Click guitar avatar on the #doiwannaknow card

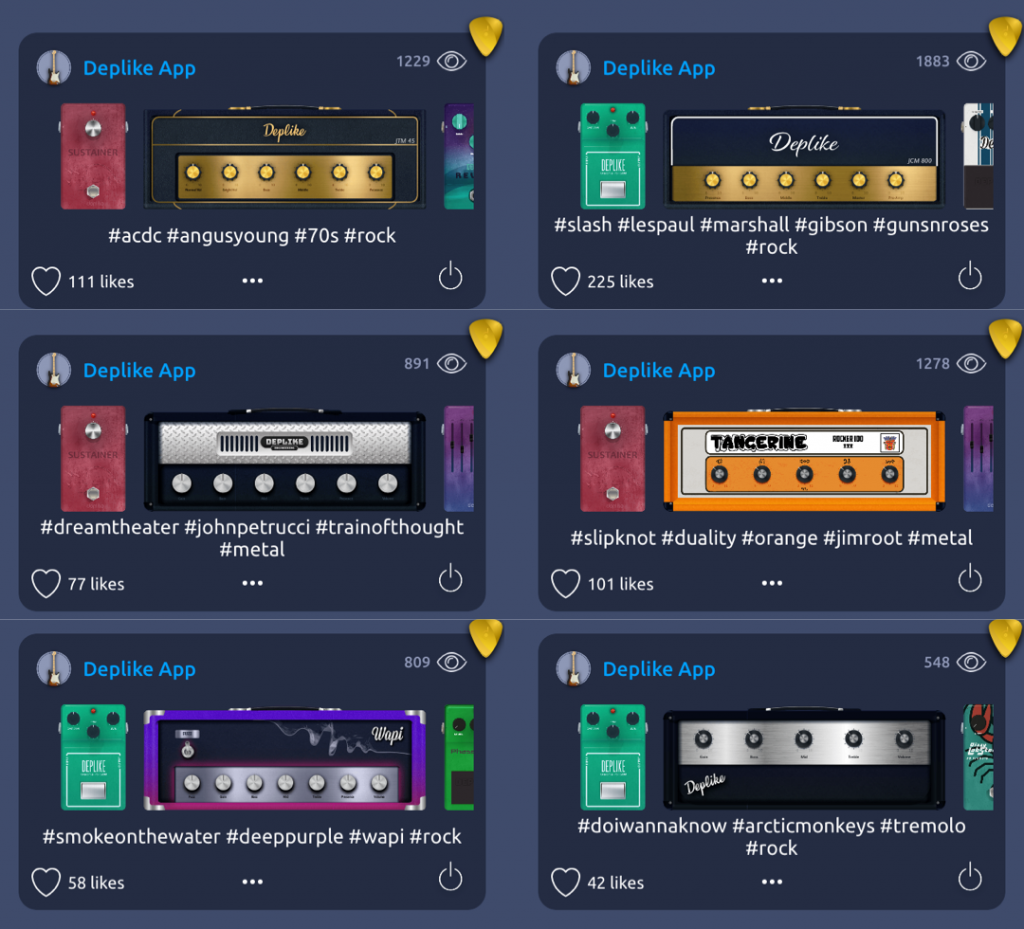573,669
